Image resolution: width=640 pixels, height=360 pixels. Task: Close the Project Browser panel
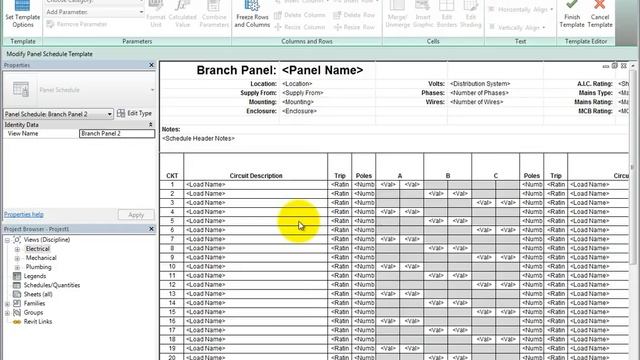151,229
